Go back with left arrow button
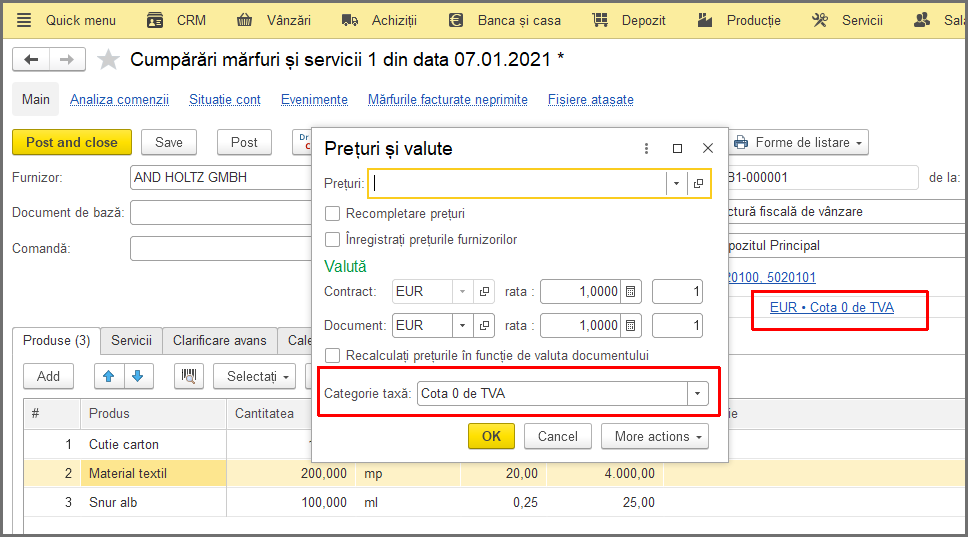This screenshot has height=537, width=968. coord(31,59)
